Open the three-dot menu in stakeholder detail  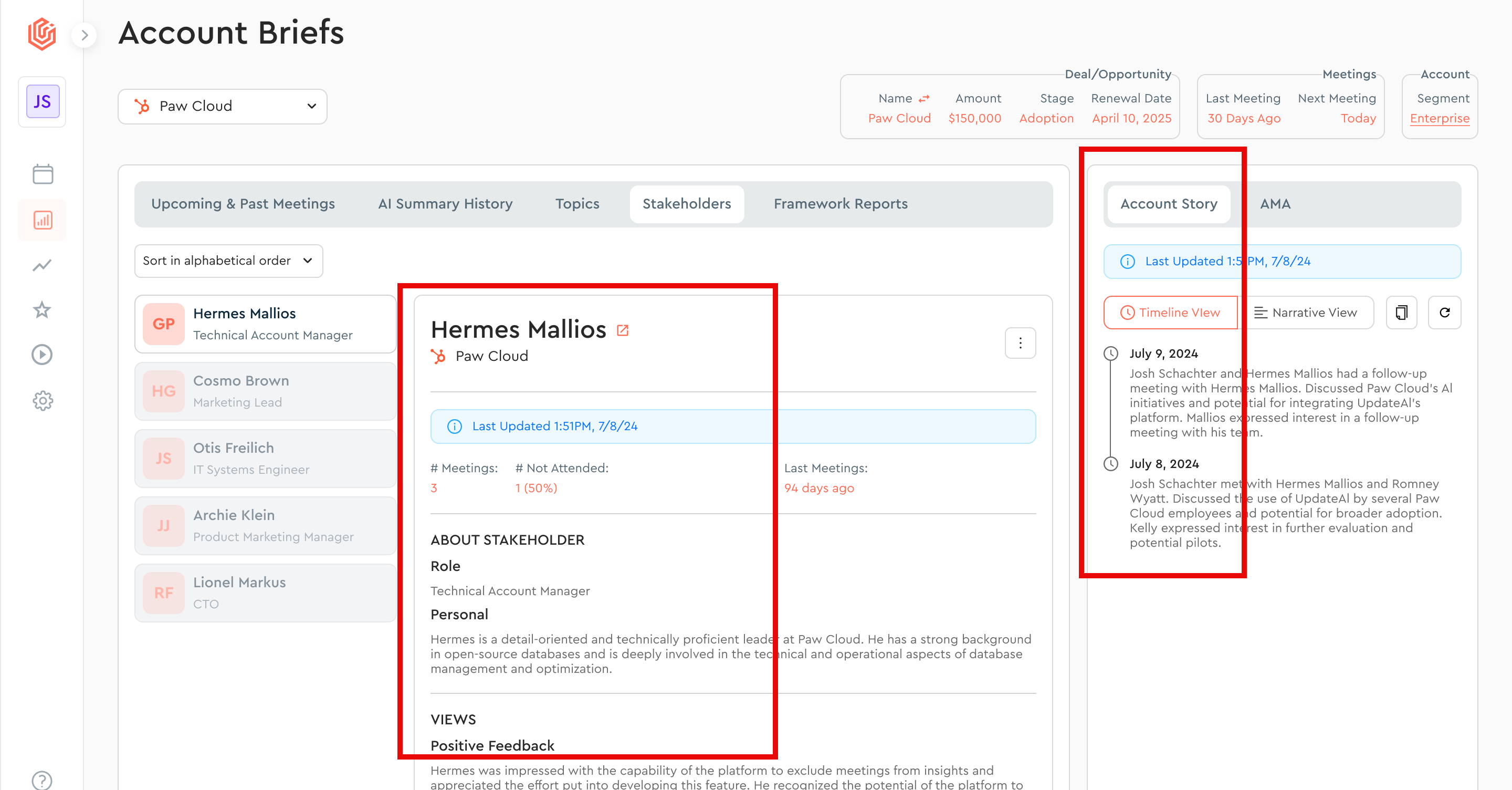(x=1020, y=343)
